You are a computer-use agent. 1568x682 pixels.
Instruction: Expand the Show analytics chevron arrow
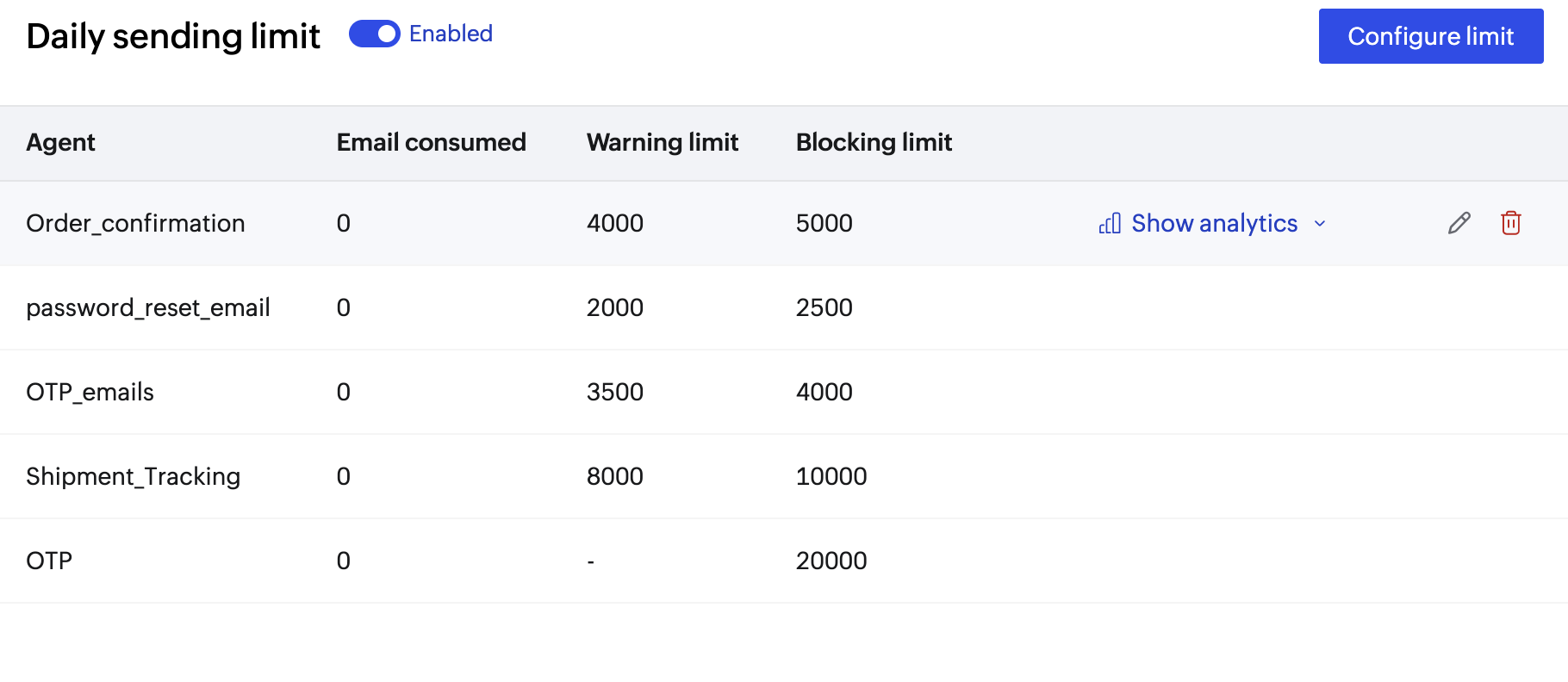point(1320,224)
